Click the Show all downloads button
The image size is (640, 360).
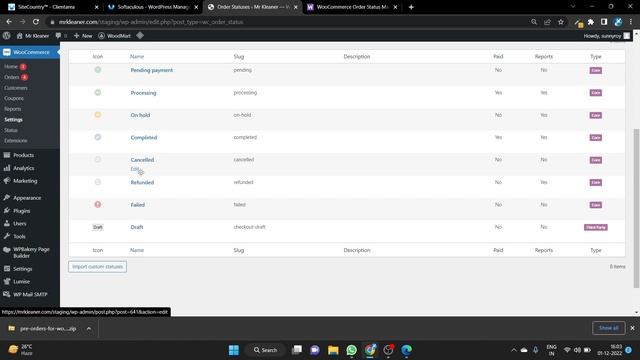coord(608,328)
